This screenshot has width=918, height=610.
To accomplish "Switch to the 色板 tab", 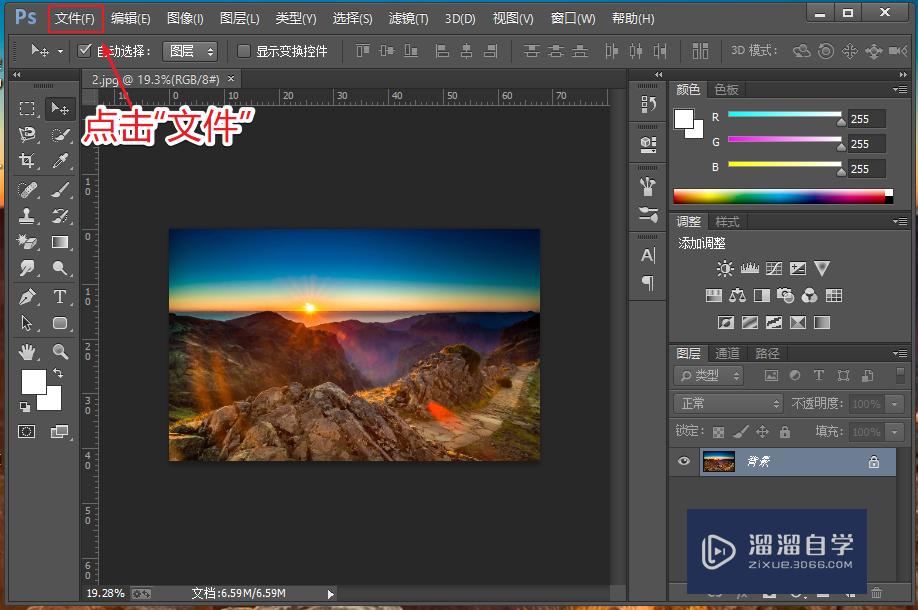I will click(726, 90).
